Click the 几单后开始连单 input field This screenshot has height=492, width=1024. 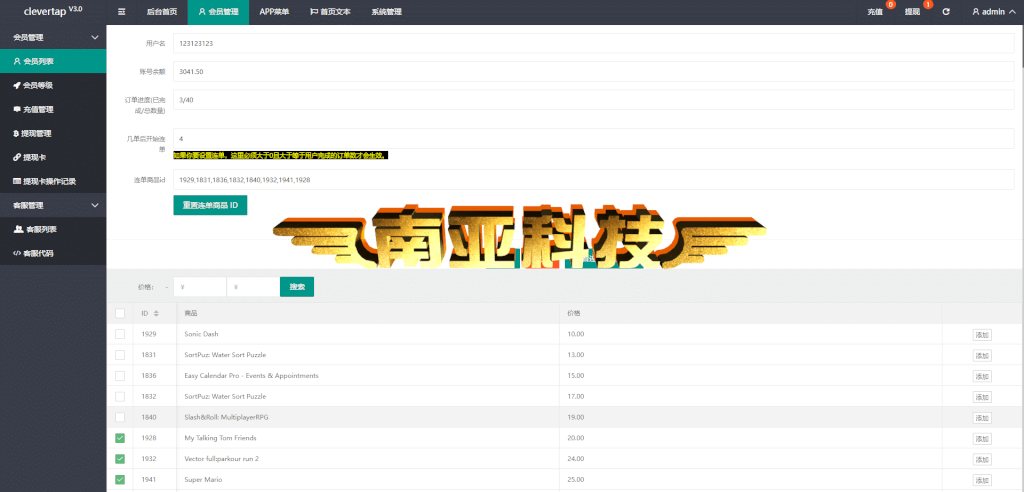[x=594, y=139]
